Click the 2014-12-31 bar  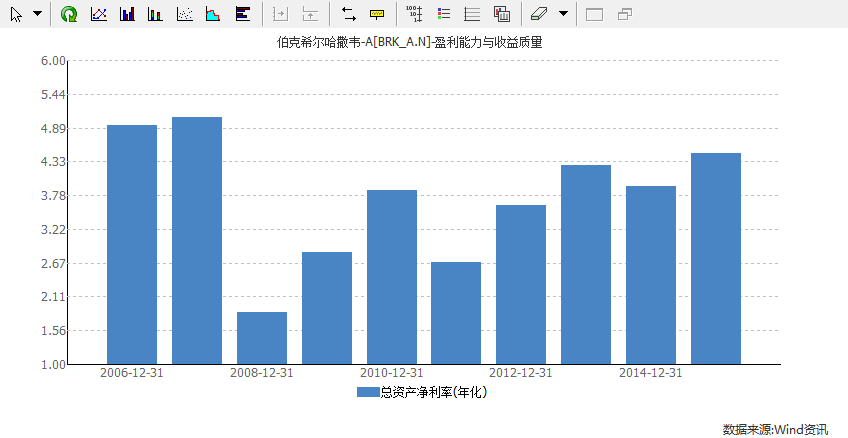[x=651, y=275]
